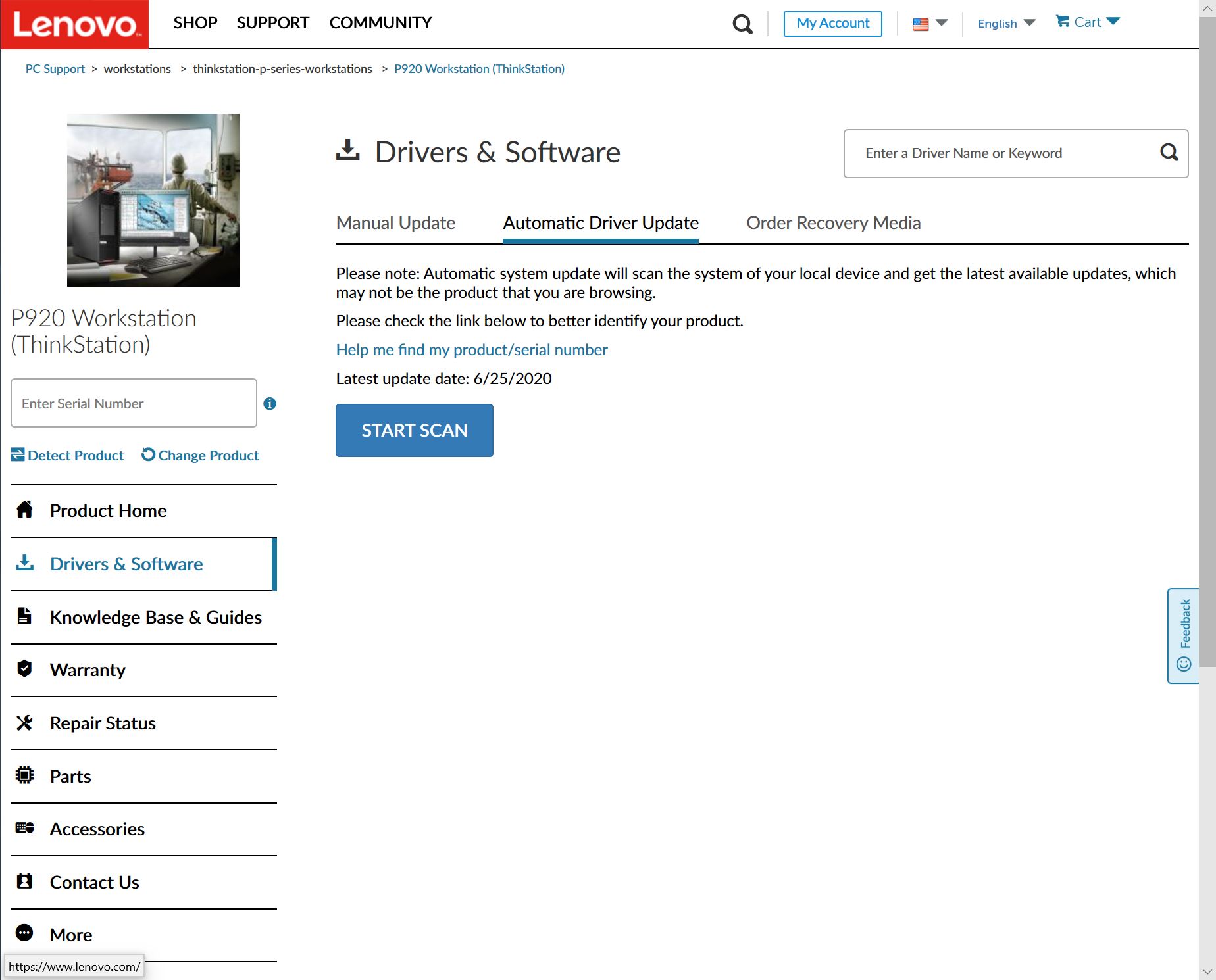
Task: Click the Repair Status wrench icon
Action: pyautogui.click(x=24, y=723)
